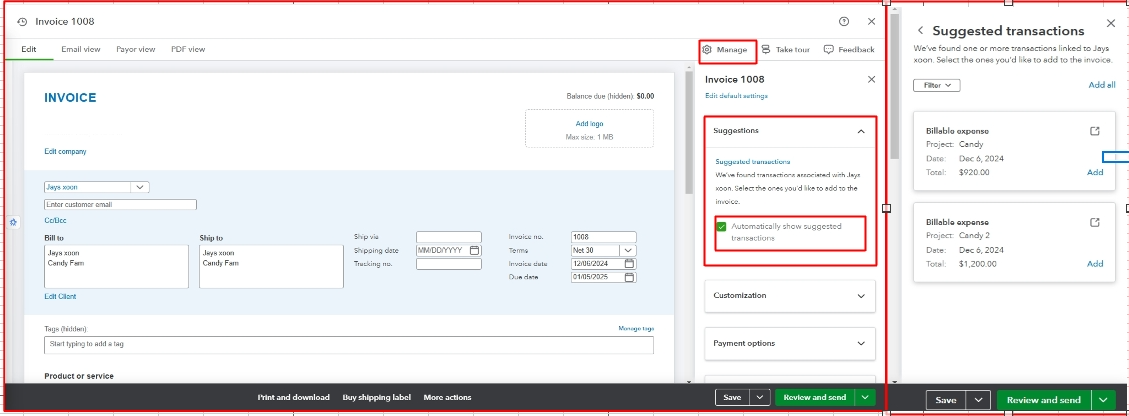Switch to PDF view tab

pyautogui.click(x=188, y=50)
